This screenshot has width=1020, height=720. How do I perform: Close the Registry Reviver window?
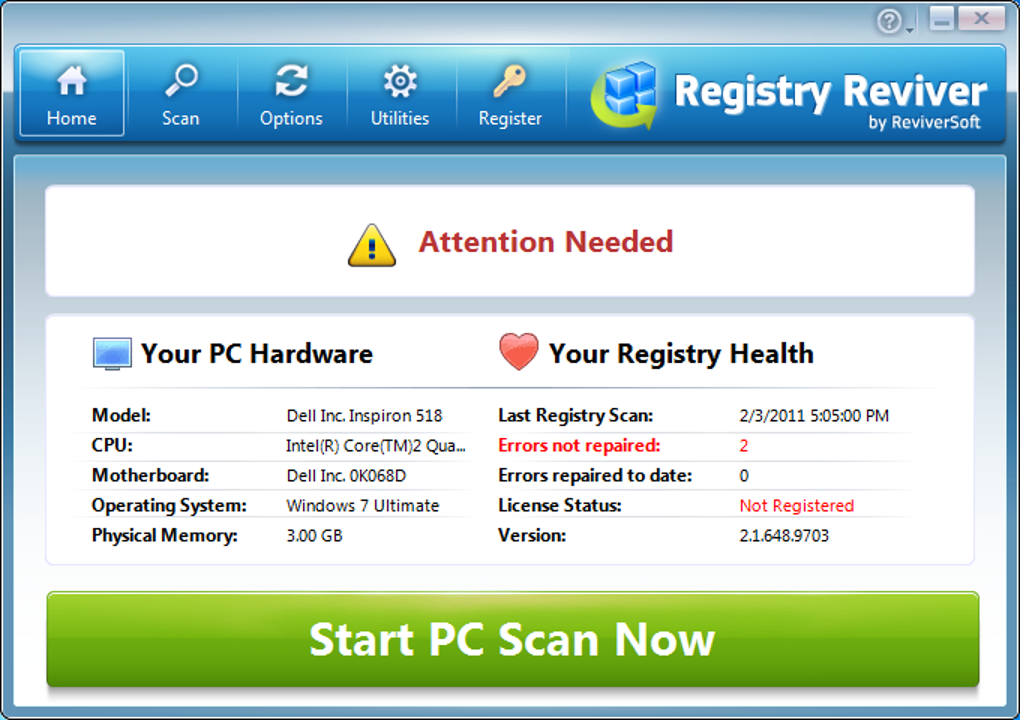point(982,18)
